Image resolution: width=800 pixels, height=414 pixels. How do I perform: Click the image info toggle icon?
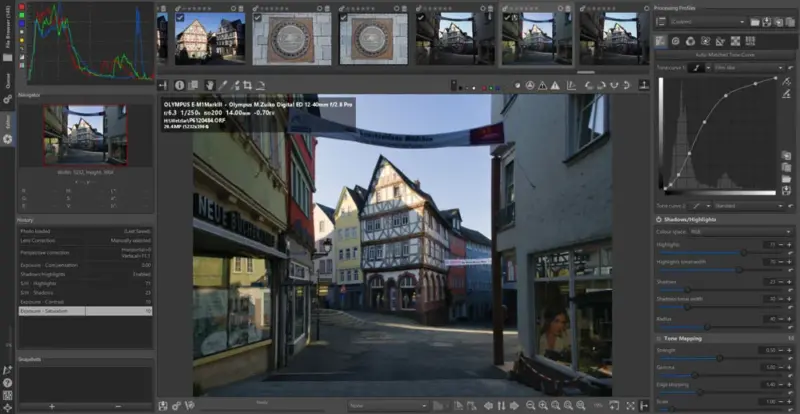[x=180, y=86]
